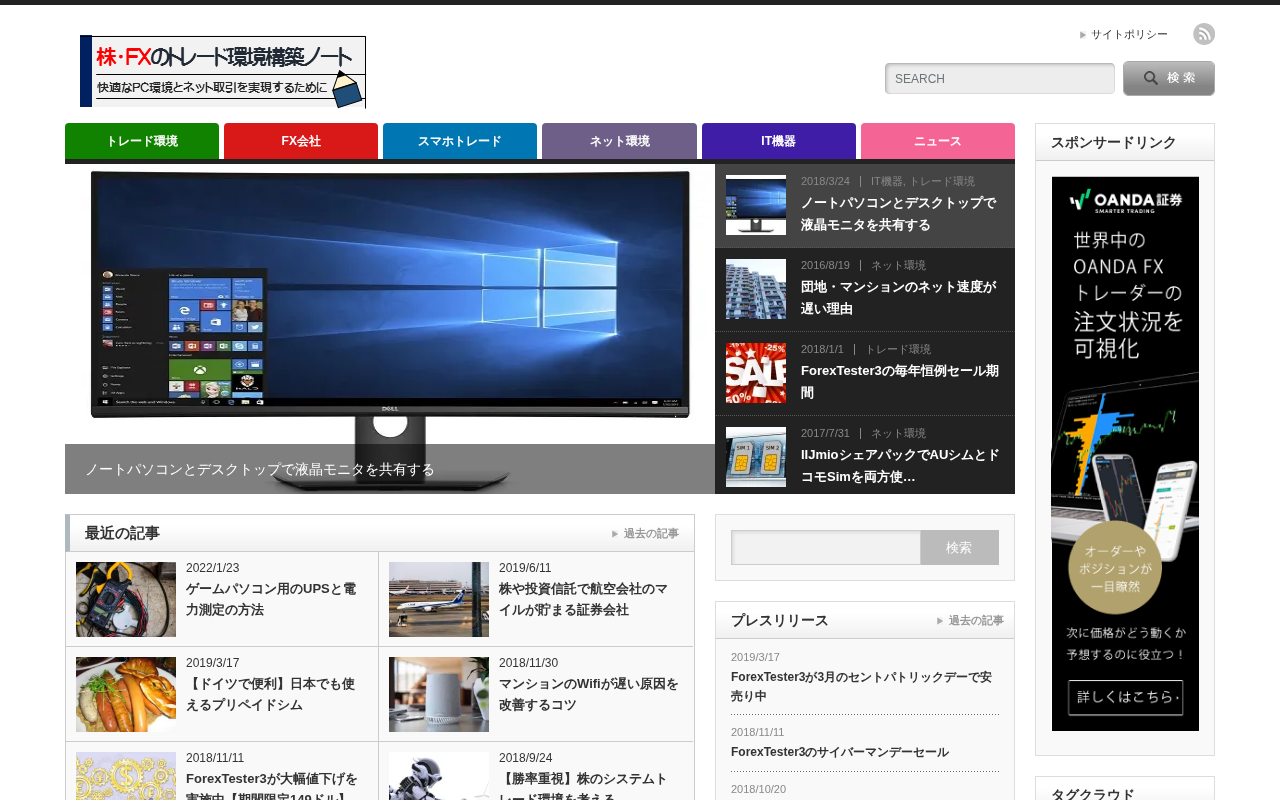Select the FX会社 red tab
The height and width of the screenshot is (800, 1280).
pos(301,141)
